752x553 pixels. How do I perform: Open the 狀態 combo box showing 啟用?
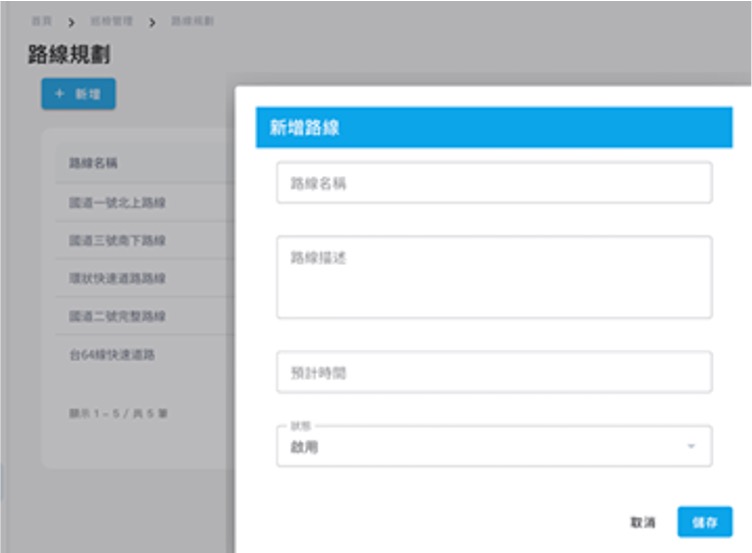tap(494, 447)
